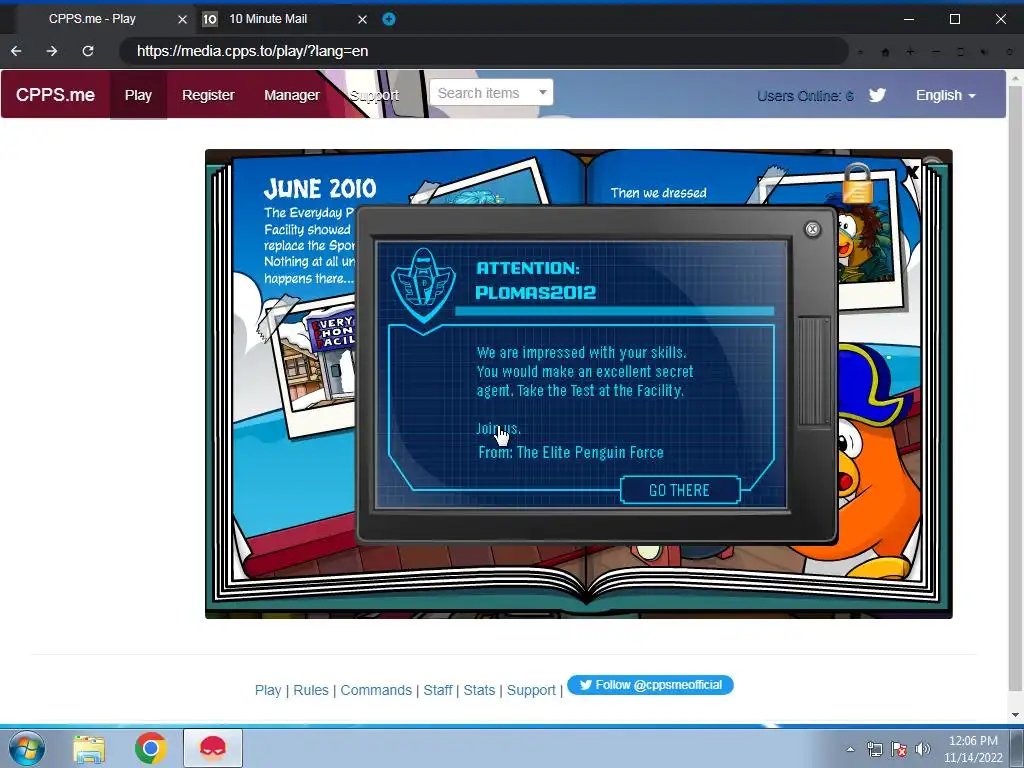Close the EPF invitation message popup
The height and width of the screenshot is (768, 1024).
pyautogui.click(x=812, y=229)
